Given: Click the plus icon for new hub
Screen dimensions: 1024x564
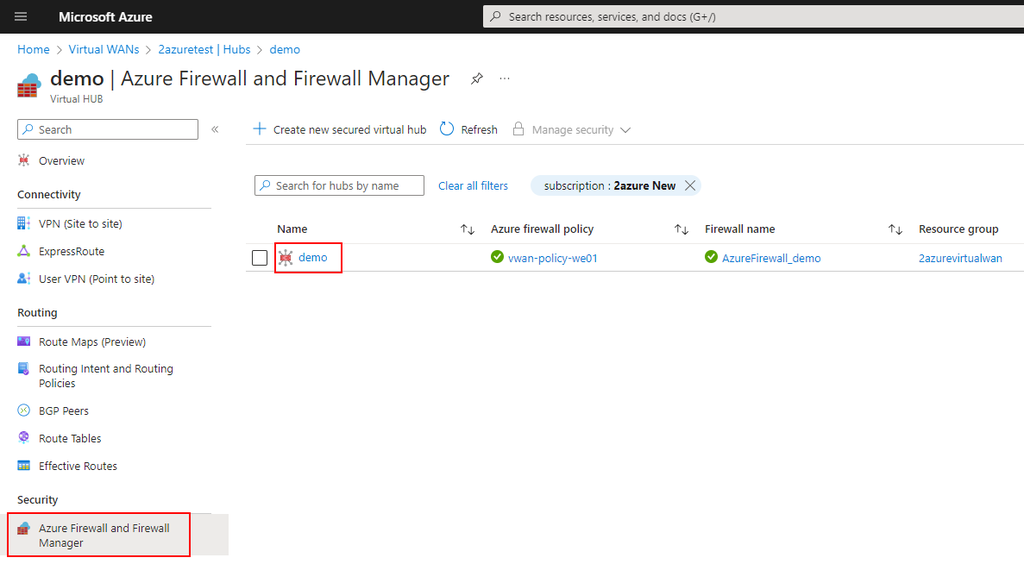Looking at the screenshot, I should pos(259,129).
